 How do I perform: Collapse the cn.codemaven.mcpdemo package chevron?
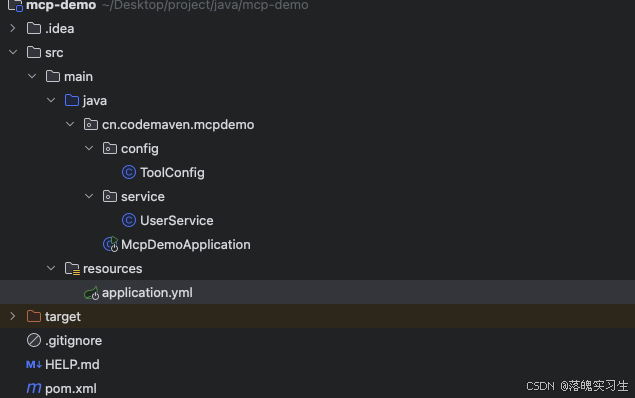click(70, 124)
